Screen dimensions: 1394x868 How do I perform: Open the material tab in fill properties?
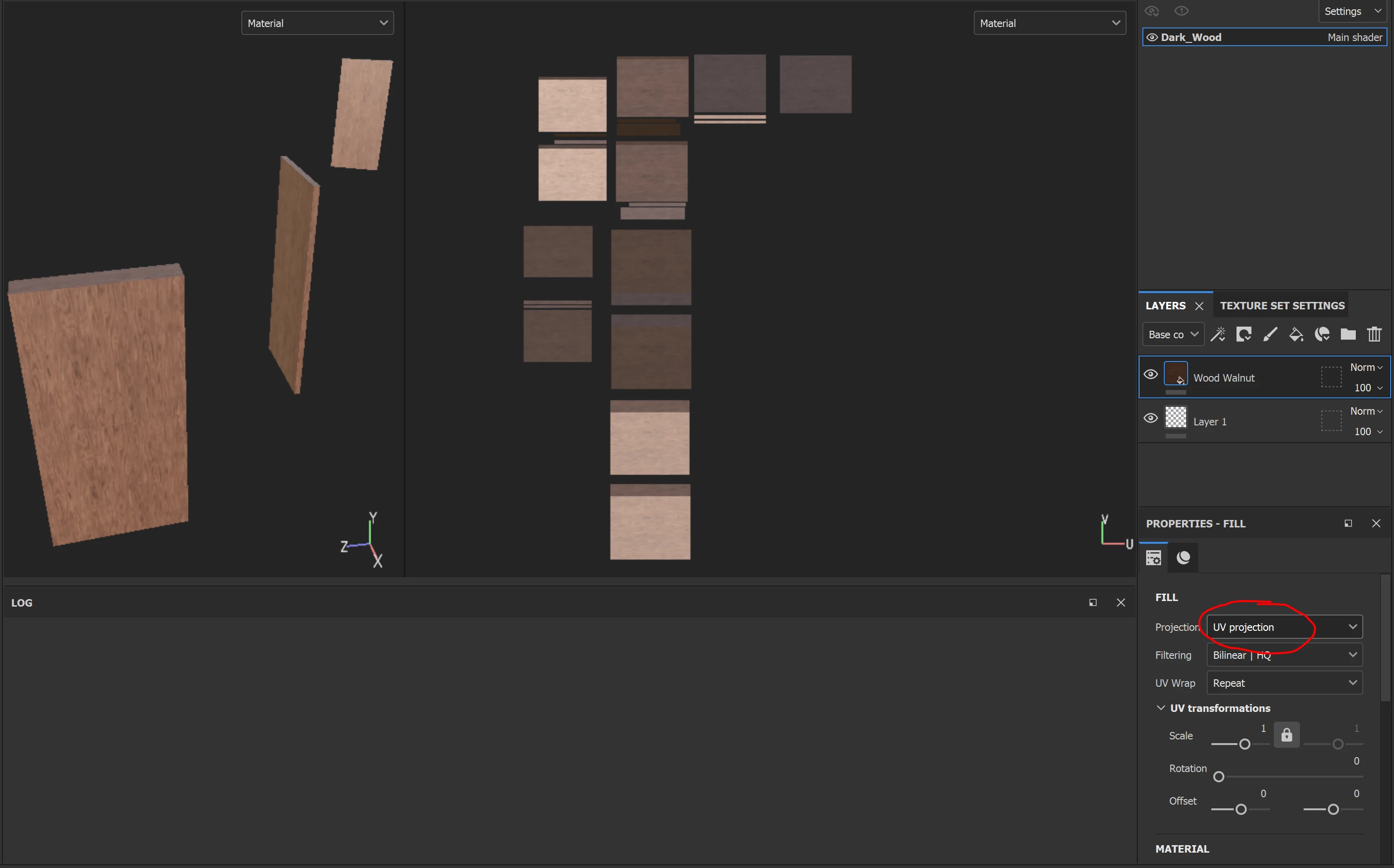pos(1183,557)
